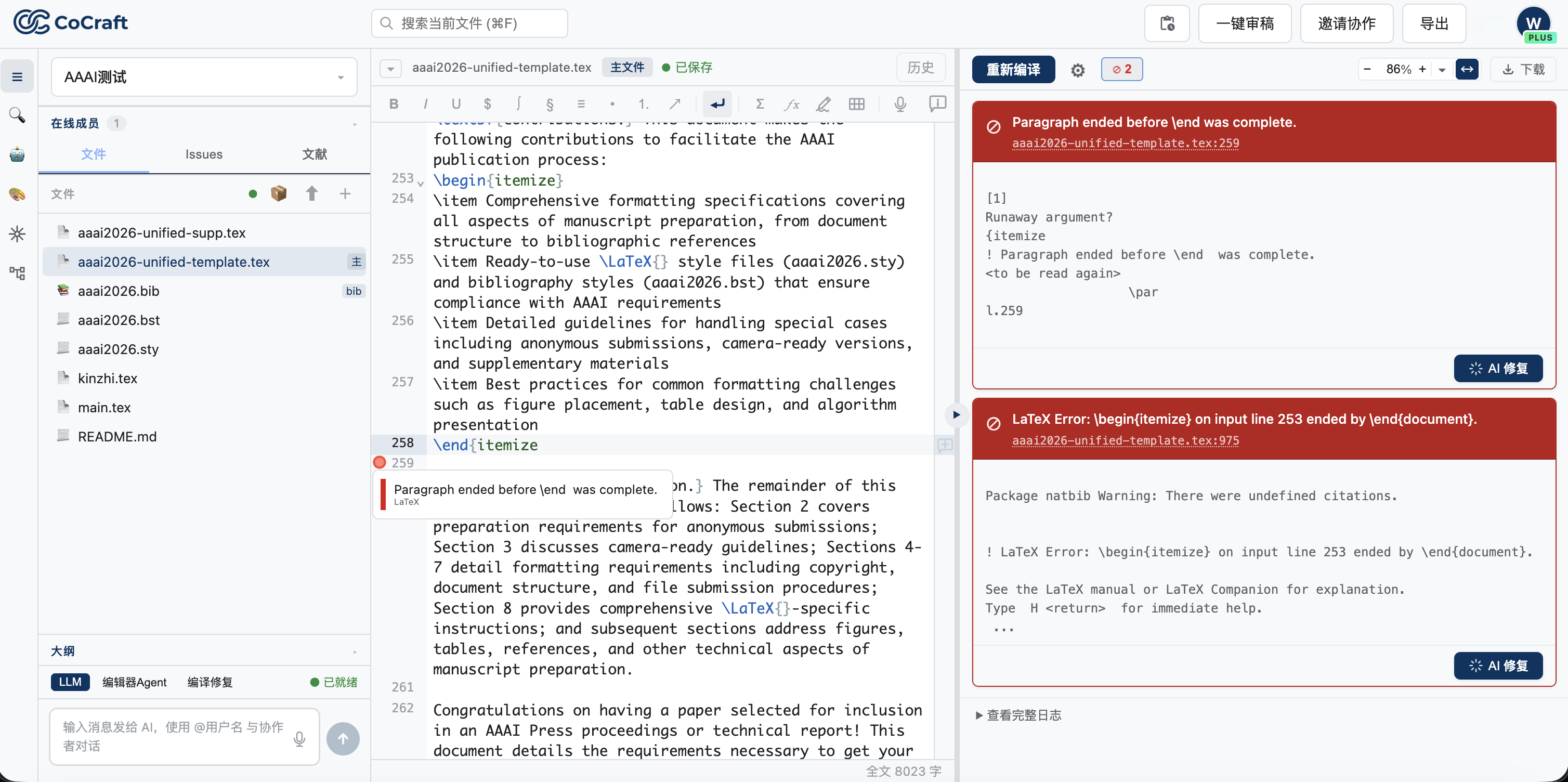Upload a file using the up arrow

click(311, 193)
